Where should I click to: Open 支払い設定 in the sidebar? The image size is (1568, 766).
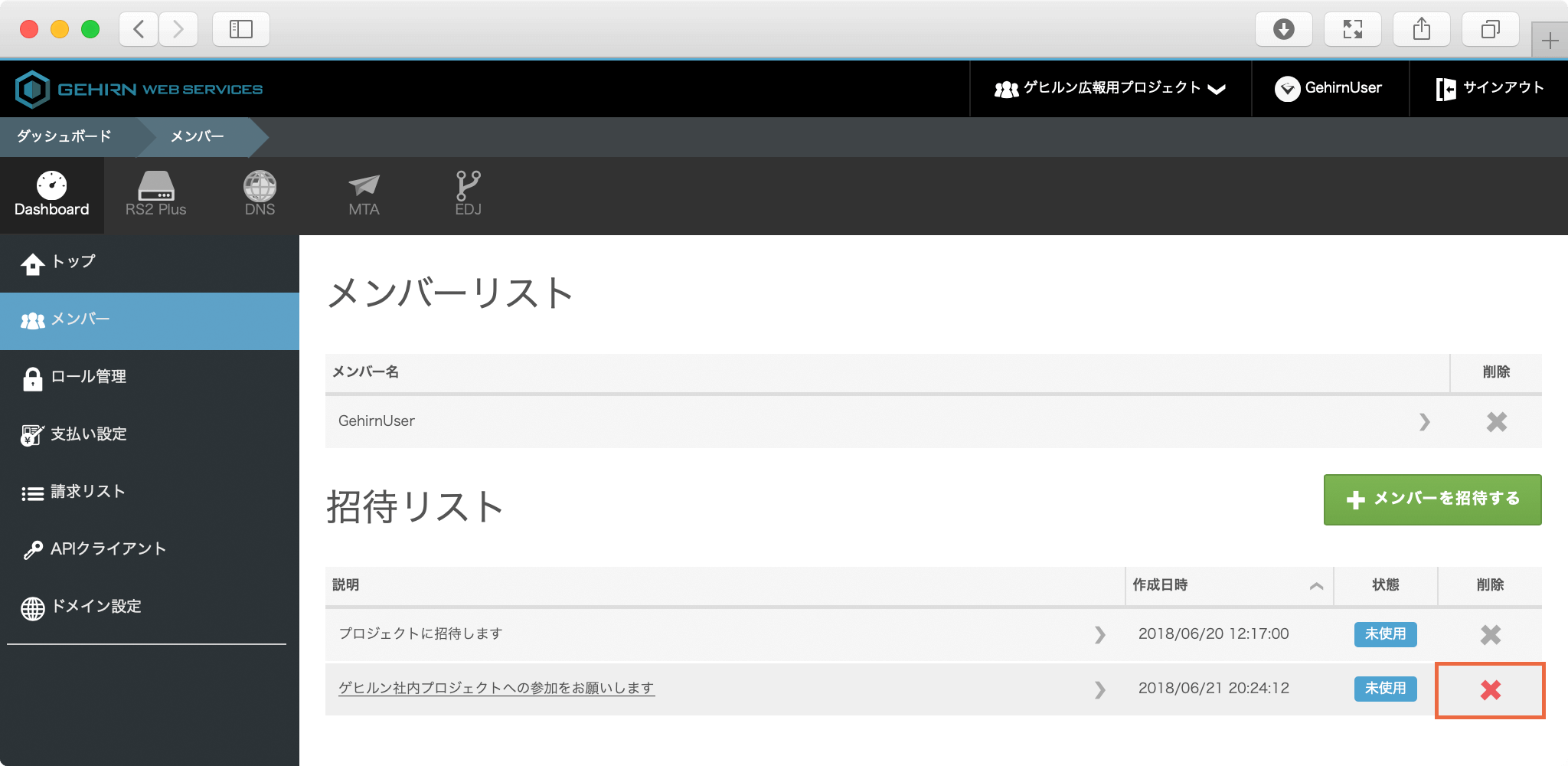[x=88, y=434]
